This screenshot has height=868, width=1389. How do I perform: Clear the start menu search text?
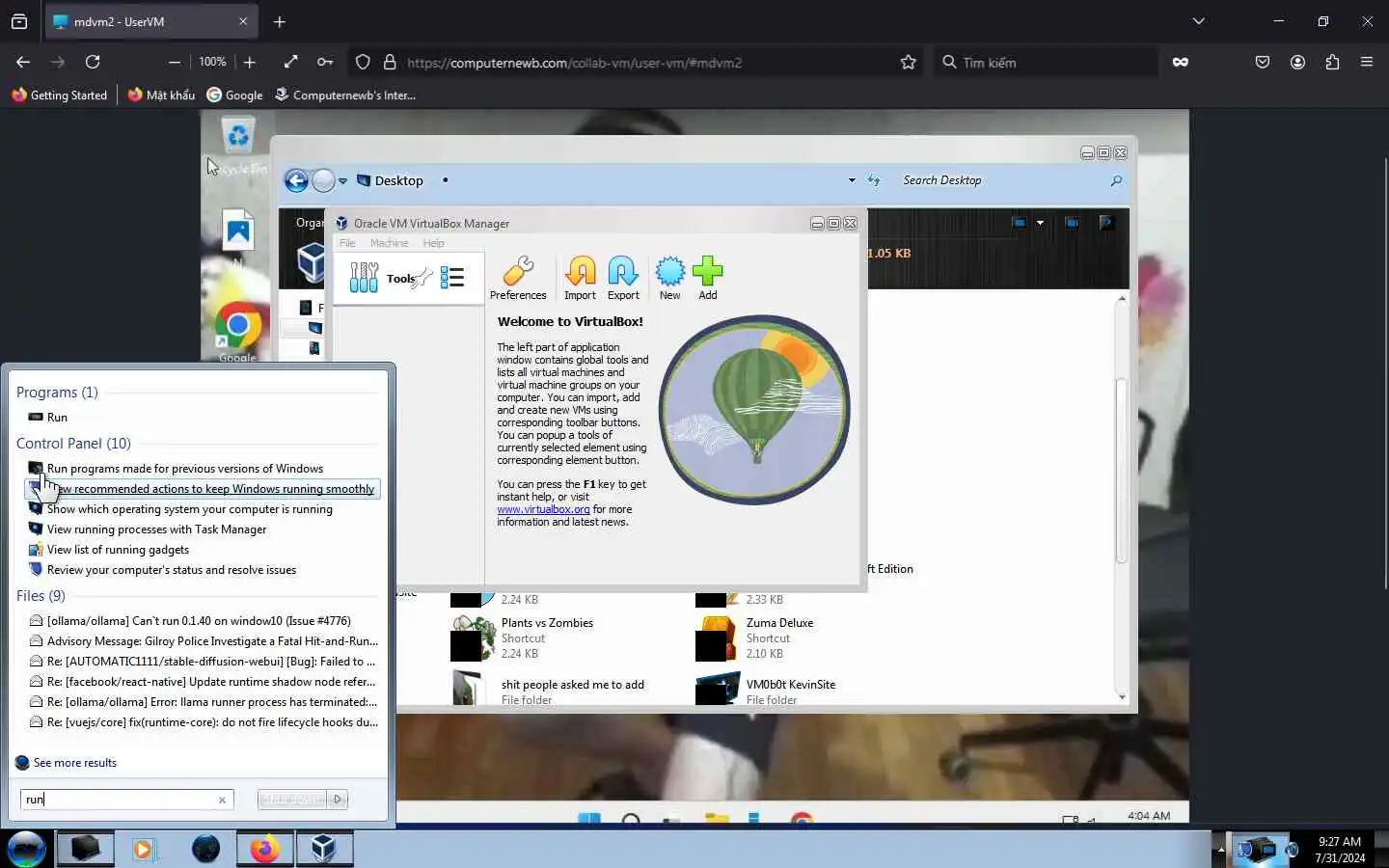tap(222, 800)
